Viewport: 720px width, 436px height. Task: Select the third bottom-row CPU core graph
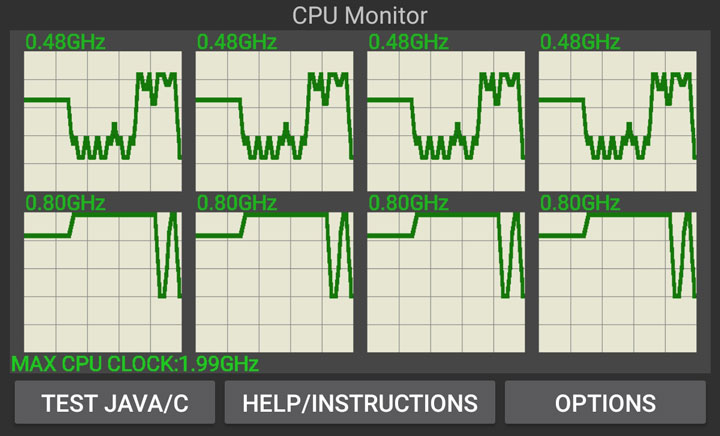pos(446,282)
